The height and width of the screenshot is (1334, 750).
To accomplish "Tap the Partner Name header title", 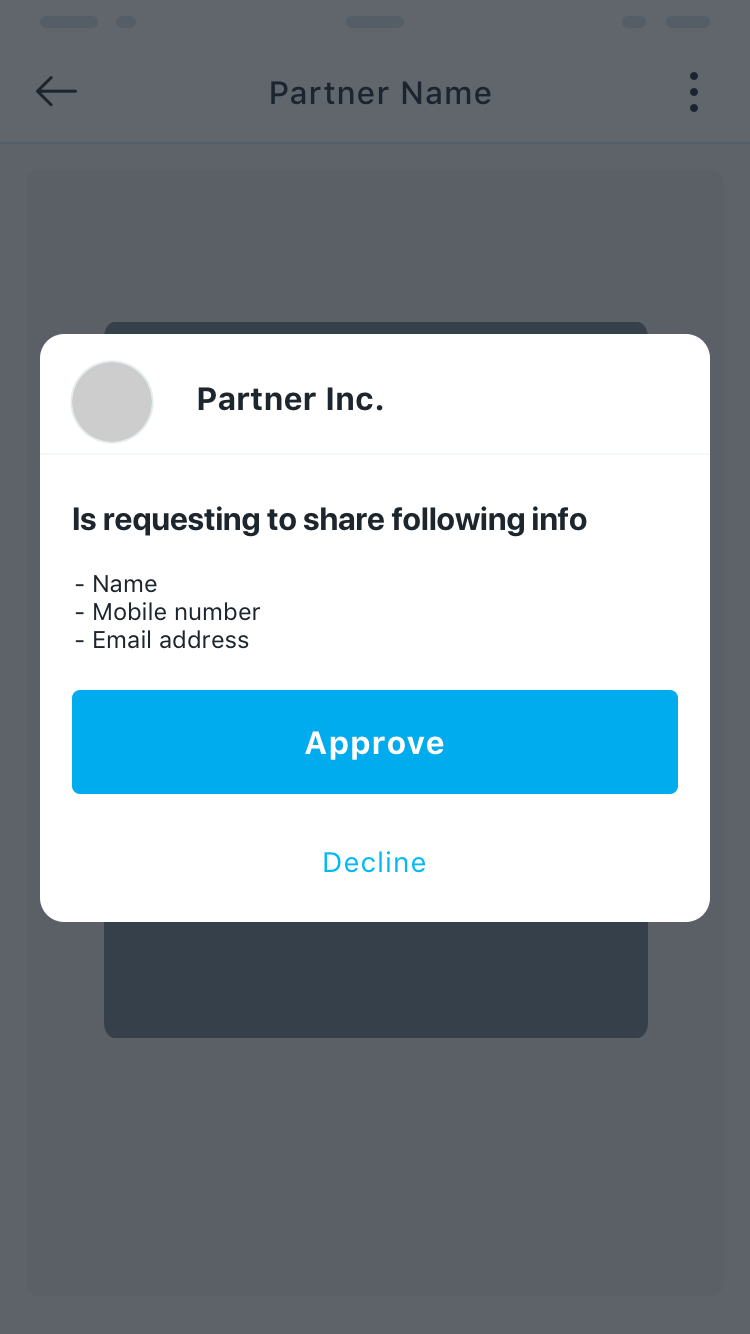I will click(380, 93).
